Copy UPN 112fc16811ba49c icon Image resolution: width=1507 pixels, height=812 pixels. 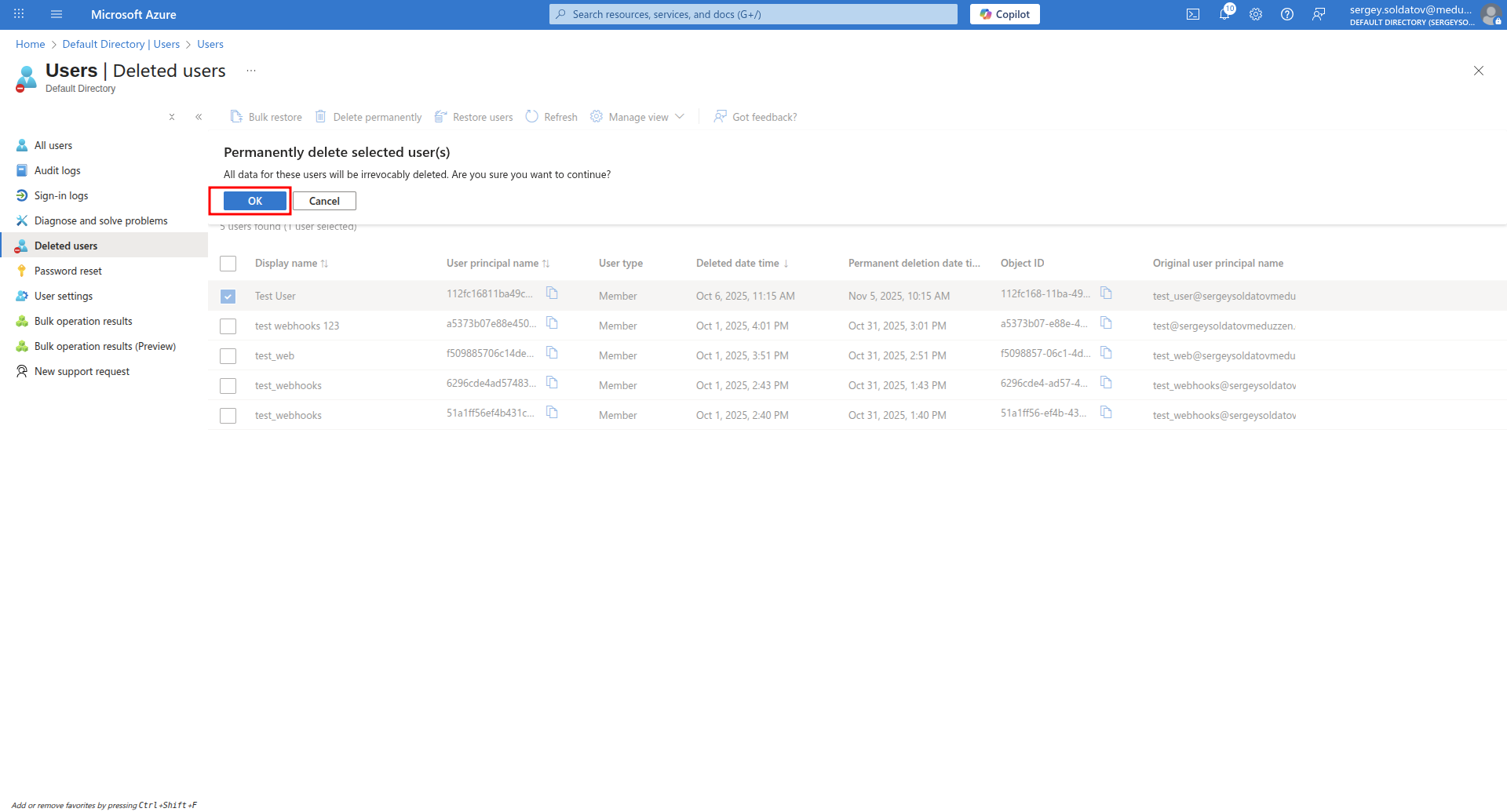552,293
